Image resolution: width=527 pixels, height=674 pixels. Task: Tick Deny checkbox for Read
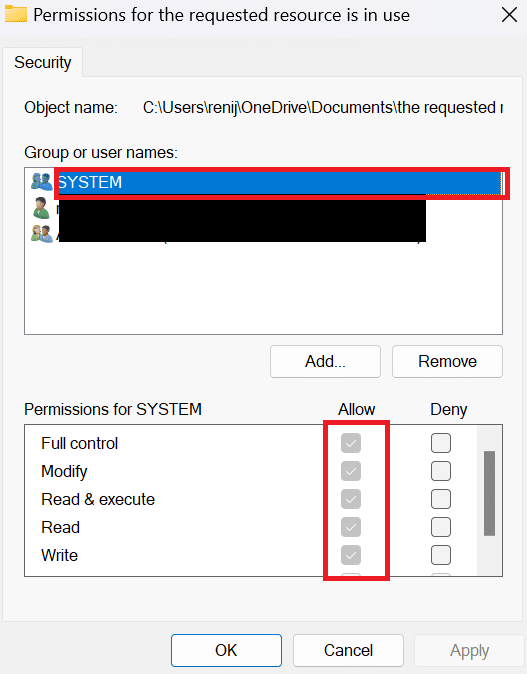click(441, 527)
